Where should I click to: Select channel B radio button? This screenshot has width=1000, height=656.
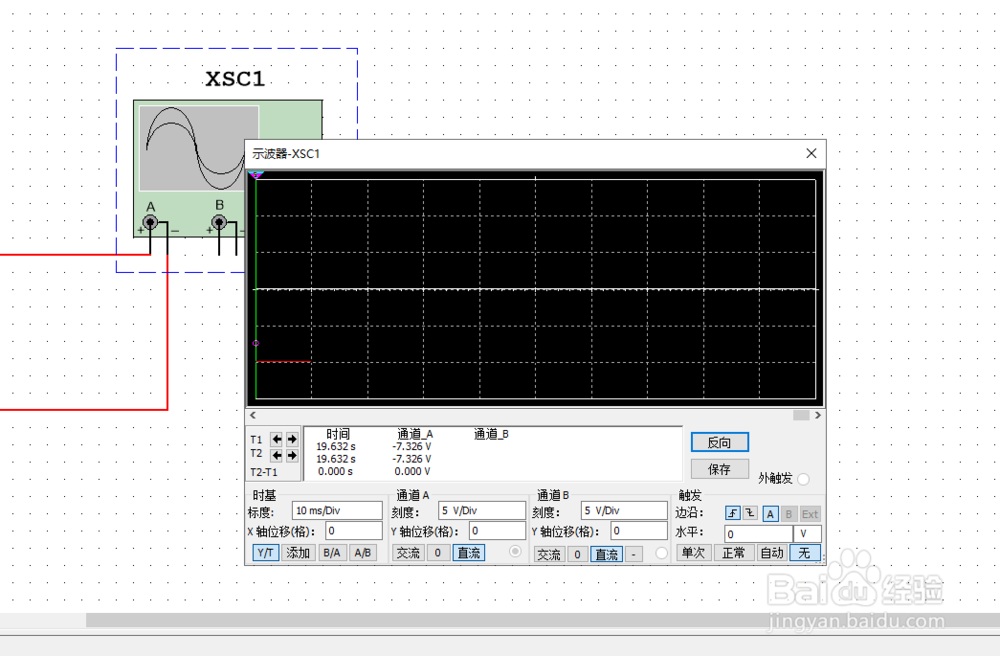(x=661, y=553)
